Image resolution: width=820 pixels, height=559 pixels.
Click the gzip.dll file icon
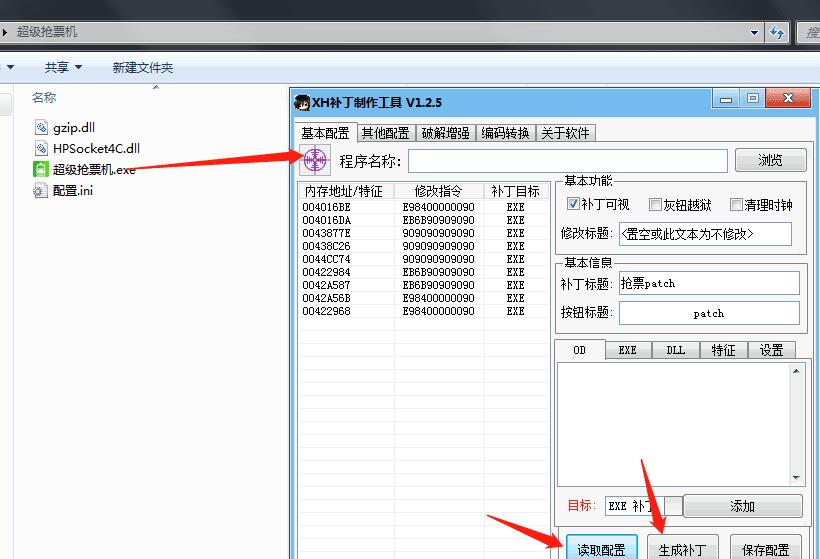tap(41, 127)
